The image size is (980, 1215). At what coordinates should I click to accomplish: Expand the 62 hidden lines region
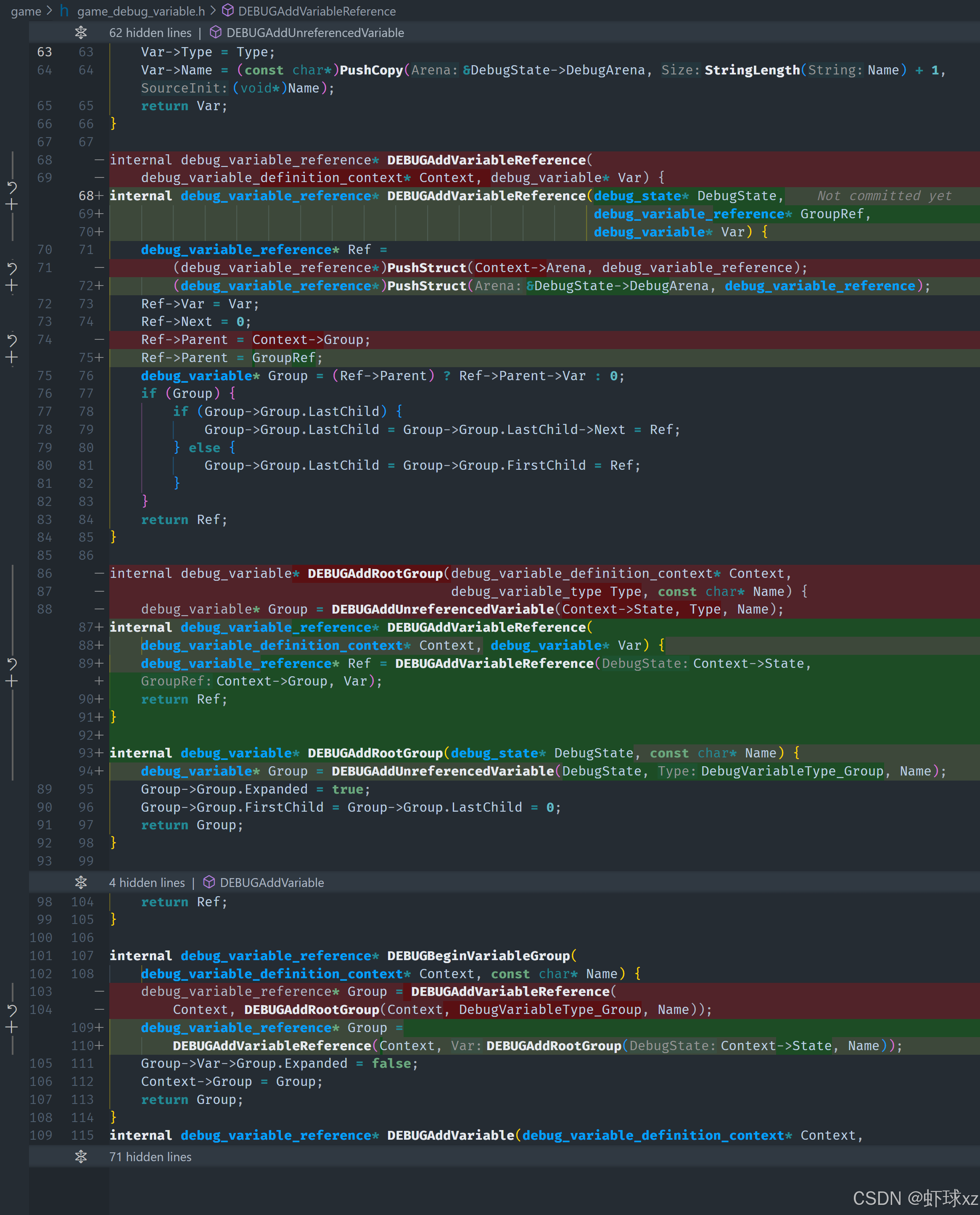[x=81, y=33]
